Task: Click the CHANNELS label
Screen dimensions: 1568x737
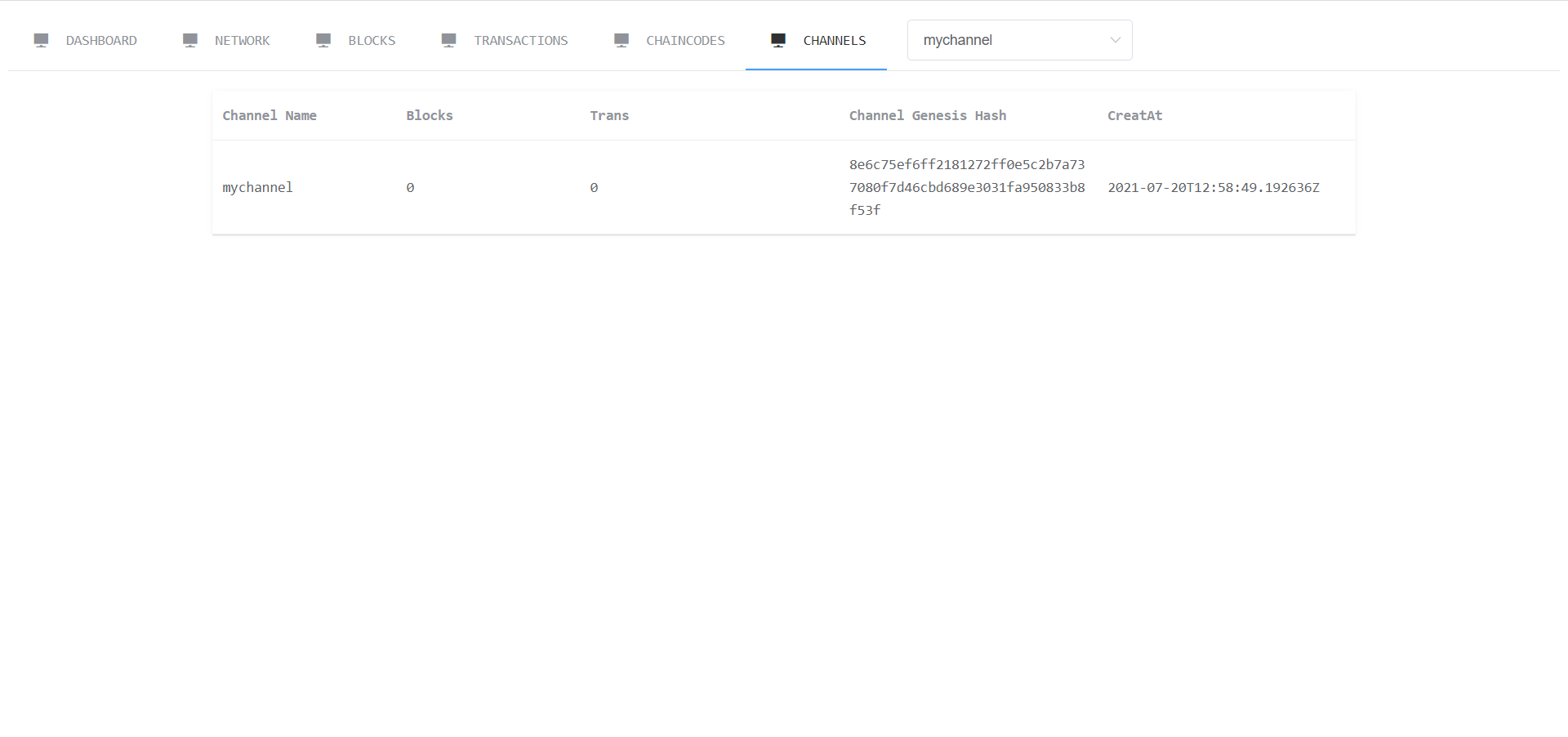Action: [x=834, y=40]
